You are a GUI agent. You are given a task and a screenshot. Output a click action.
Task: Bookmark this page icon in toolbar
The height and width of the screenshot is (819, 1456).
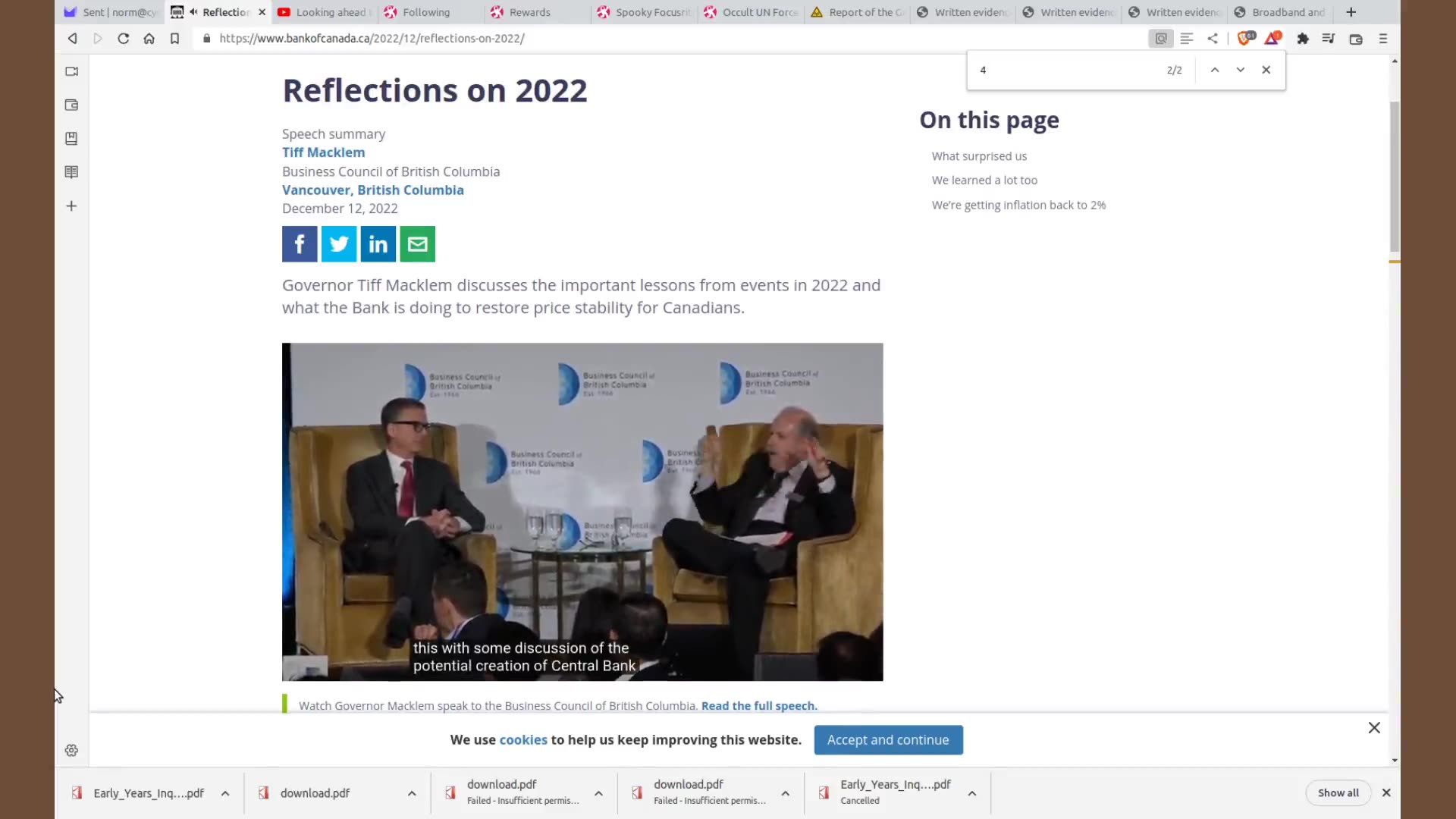(174, 38)
